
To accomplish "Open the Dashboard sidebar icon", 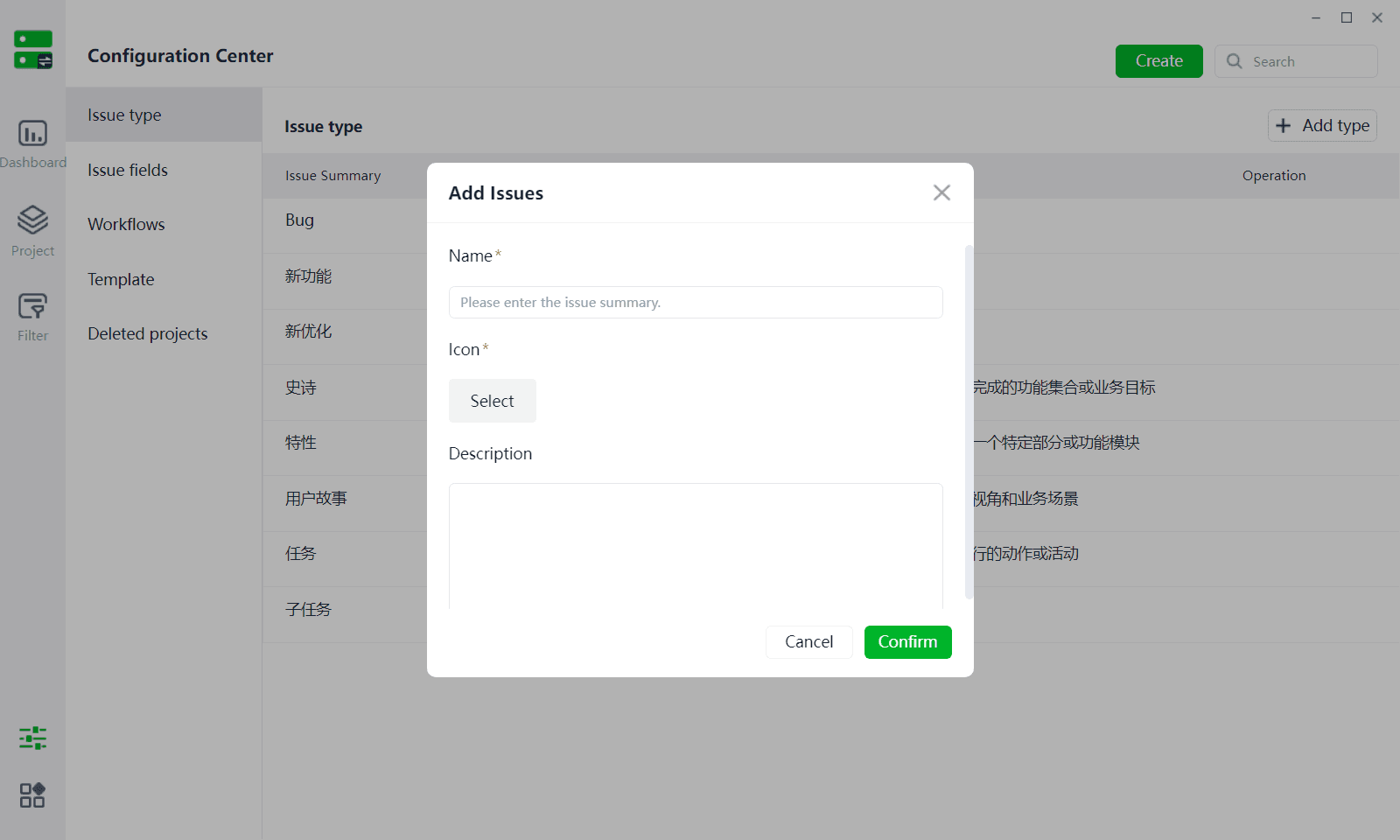I will coord(32,133).
